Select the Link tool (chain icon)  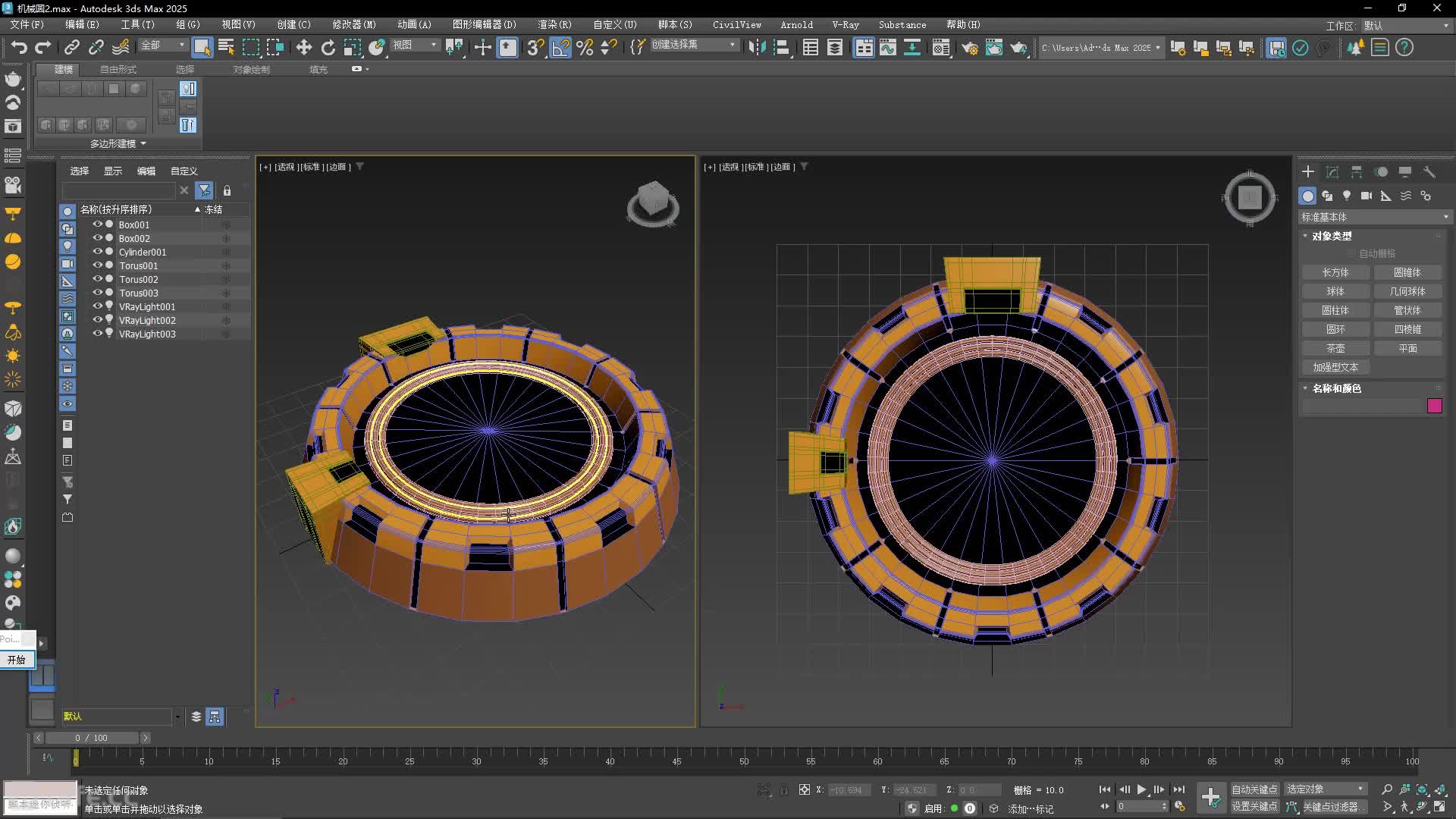click(x=72, y=47)
